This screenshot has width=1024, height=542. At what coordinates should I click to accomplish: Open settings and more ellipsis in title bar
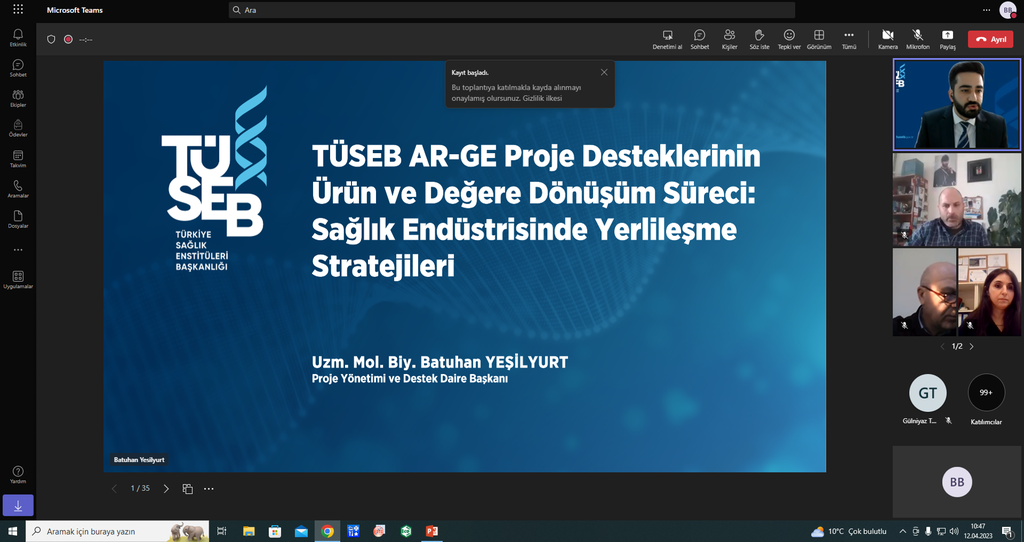[986, 10]
